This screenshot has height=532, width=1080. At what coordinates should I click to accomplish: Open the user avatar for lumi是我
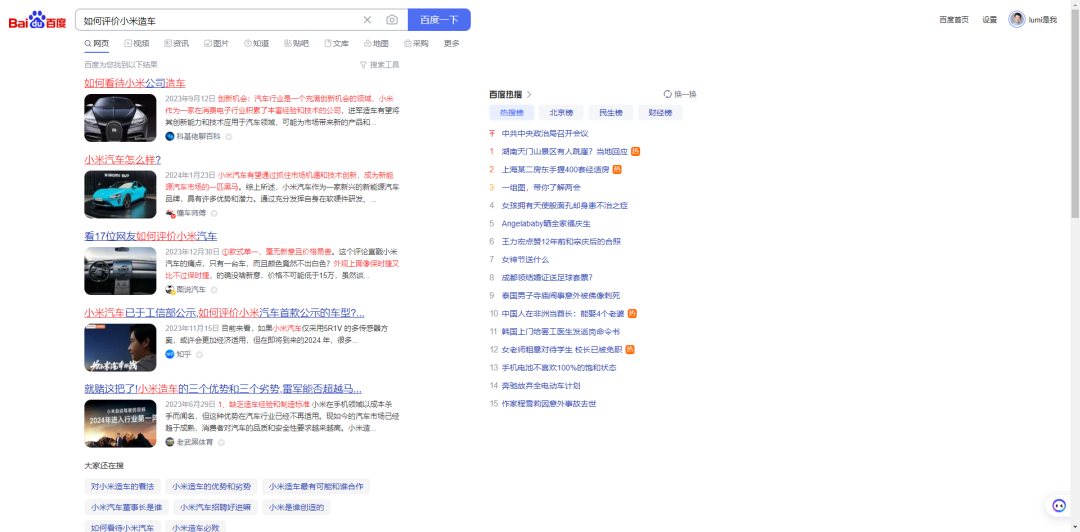click(x=1017, y=20)
